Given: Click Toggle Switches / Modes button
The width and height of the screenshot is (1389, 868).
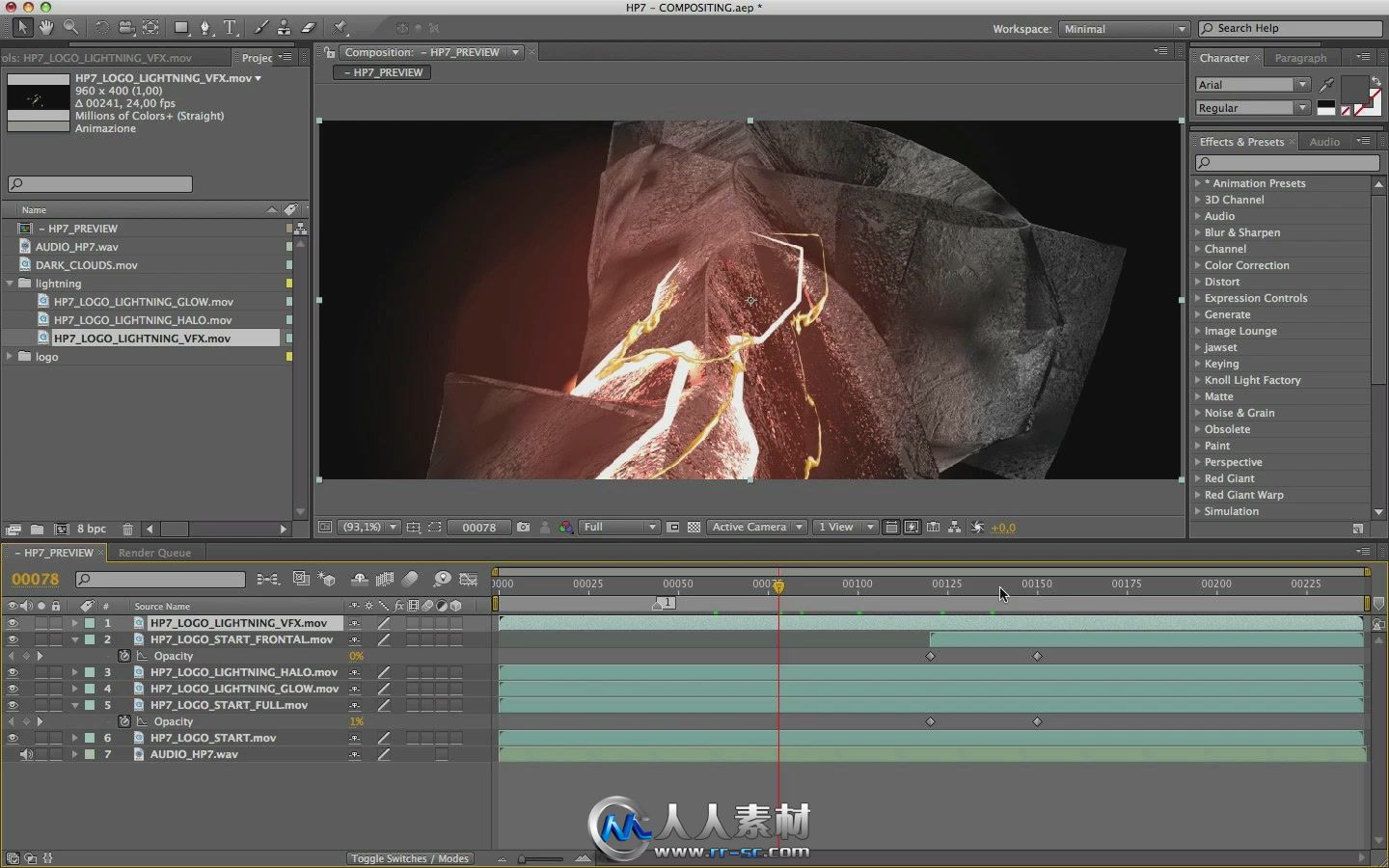Looking at the screenshot, I should 409,858.
